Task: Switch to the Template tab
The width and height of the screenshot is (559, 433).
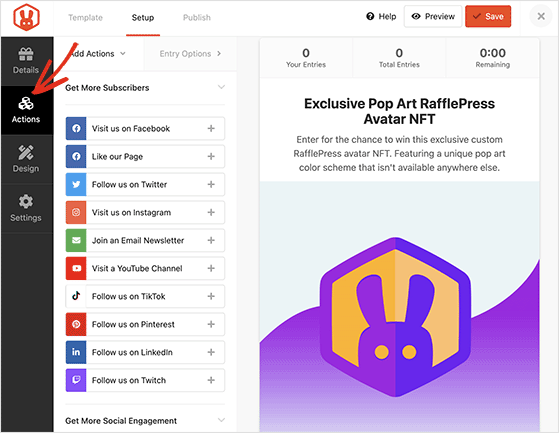Action: 85,17
